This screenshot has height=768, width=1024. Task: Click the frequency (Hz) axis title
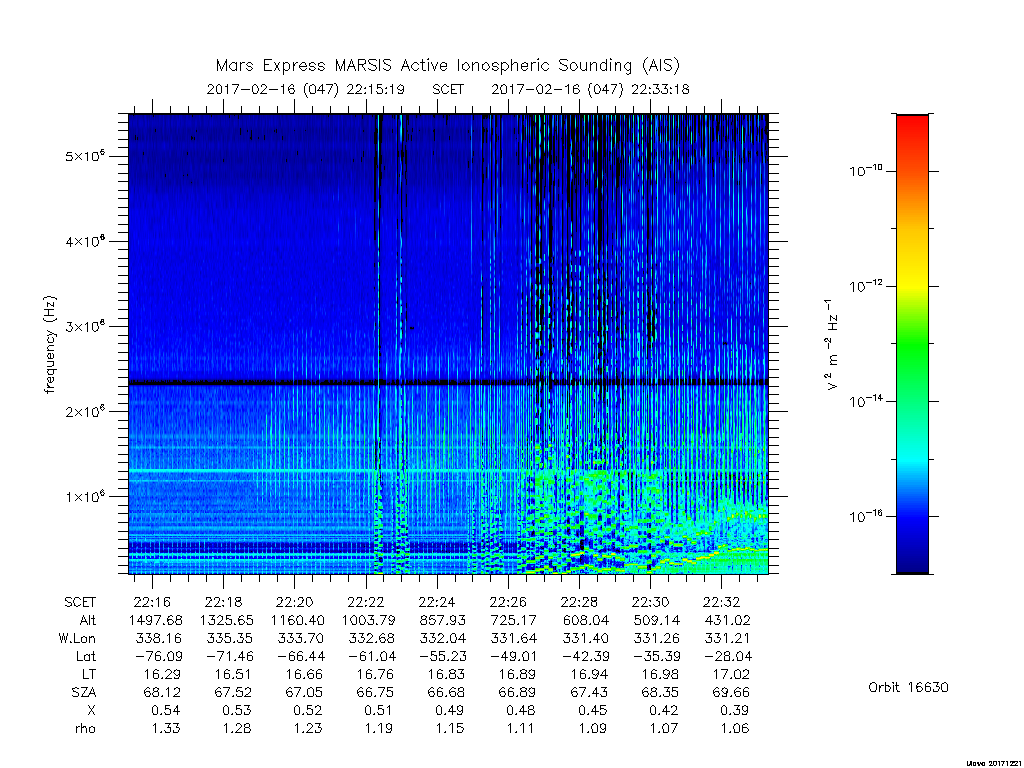click(50, 345)
